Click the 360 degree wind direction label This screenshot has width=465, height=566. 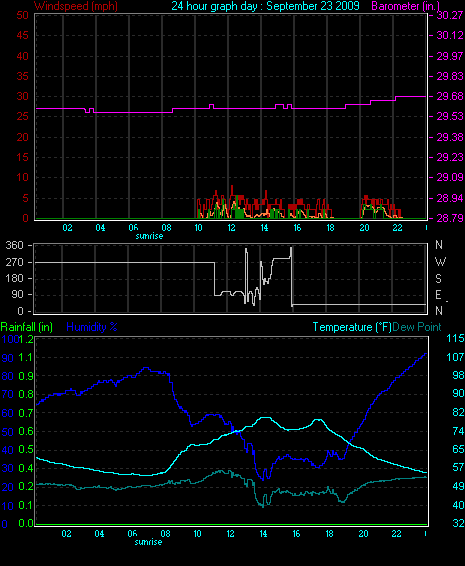[x=14, y=245]
